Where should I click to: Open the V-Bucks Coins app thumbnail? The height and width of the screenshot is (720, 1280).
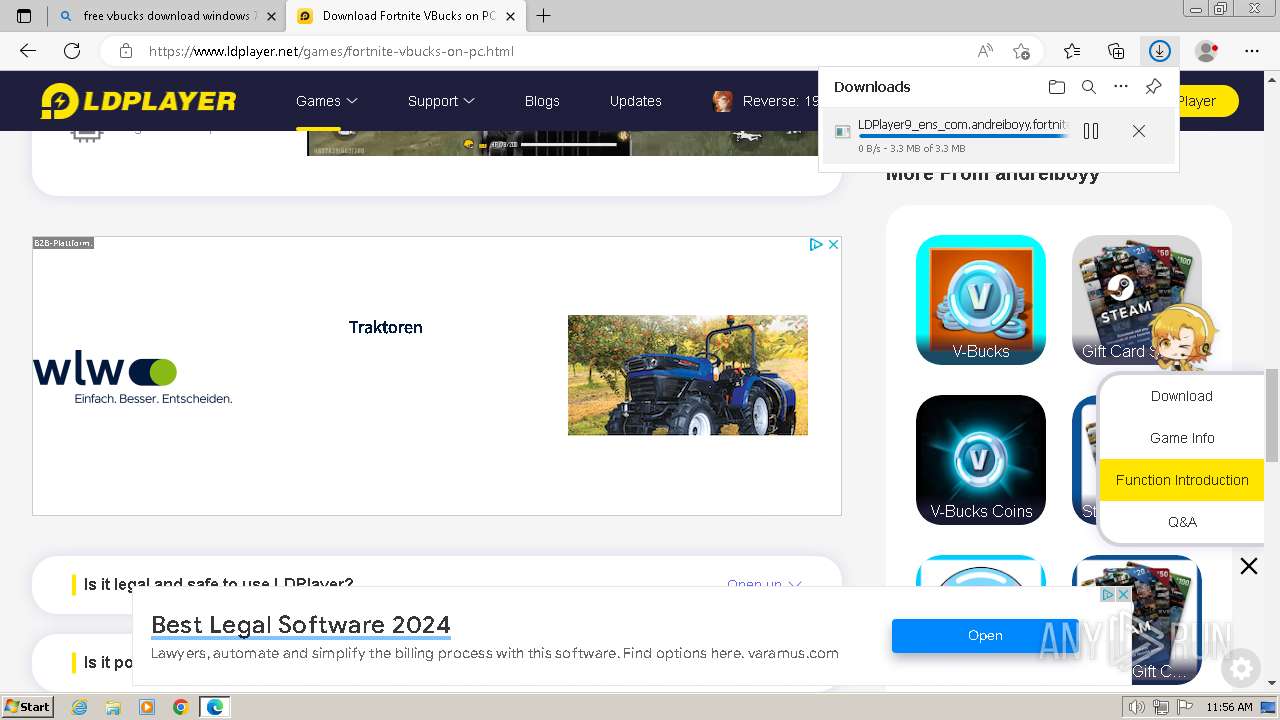(x=981, y=460)
